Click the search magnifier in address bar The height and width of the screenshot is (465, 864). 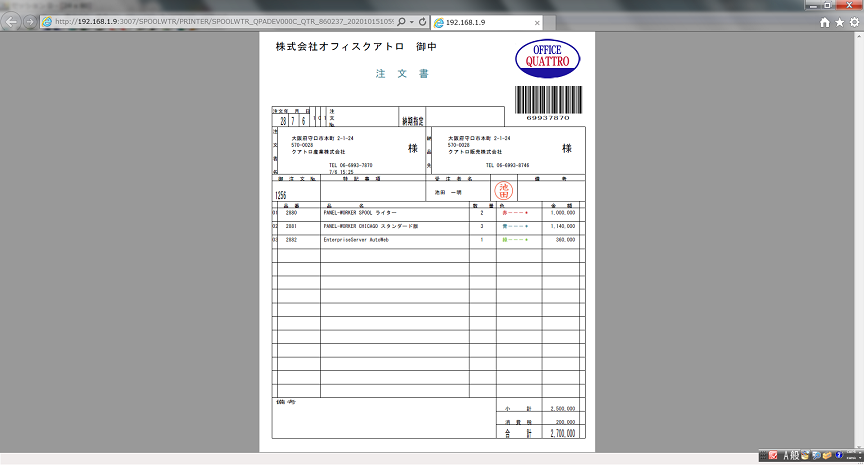tap(401, 21)
